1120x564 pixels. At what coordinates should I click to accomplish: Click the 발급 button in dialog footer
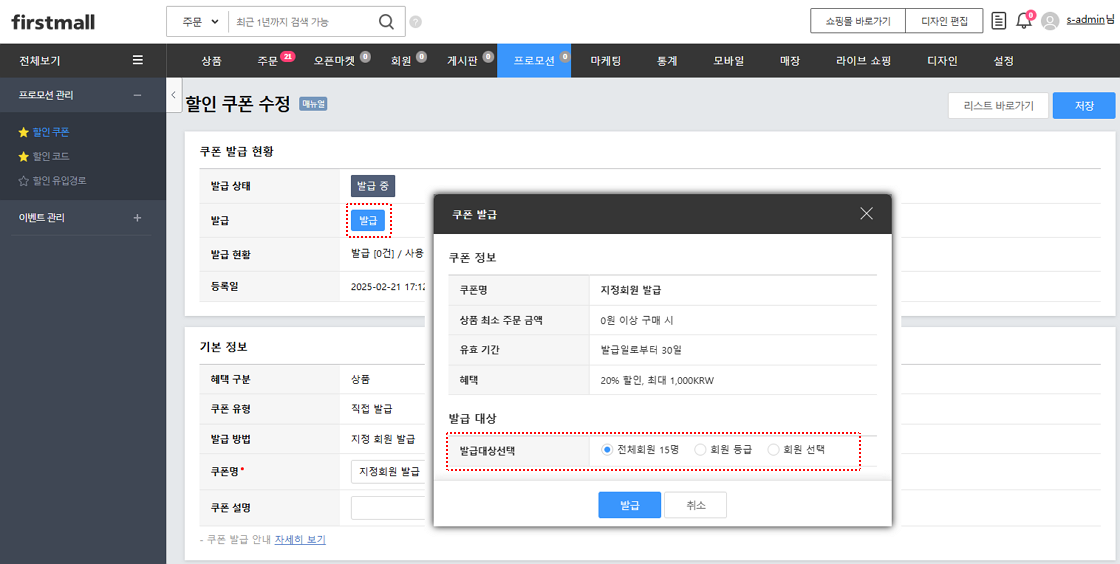coord(629,505)
